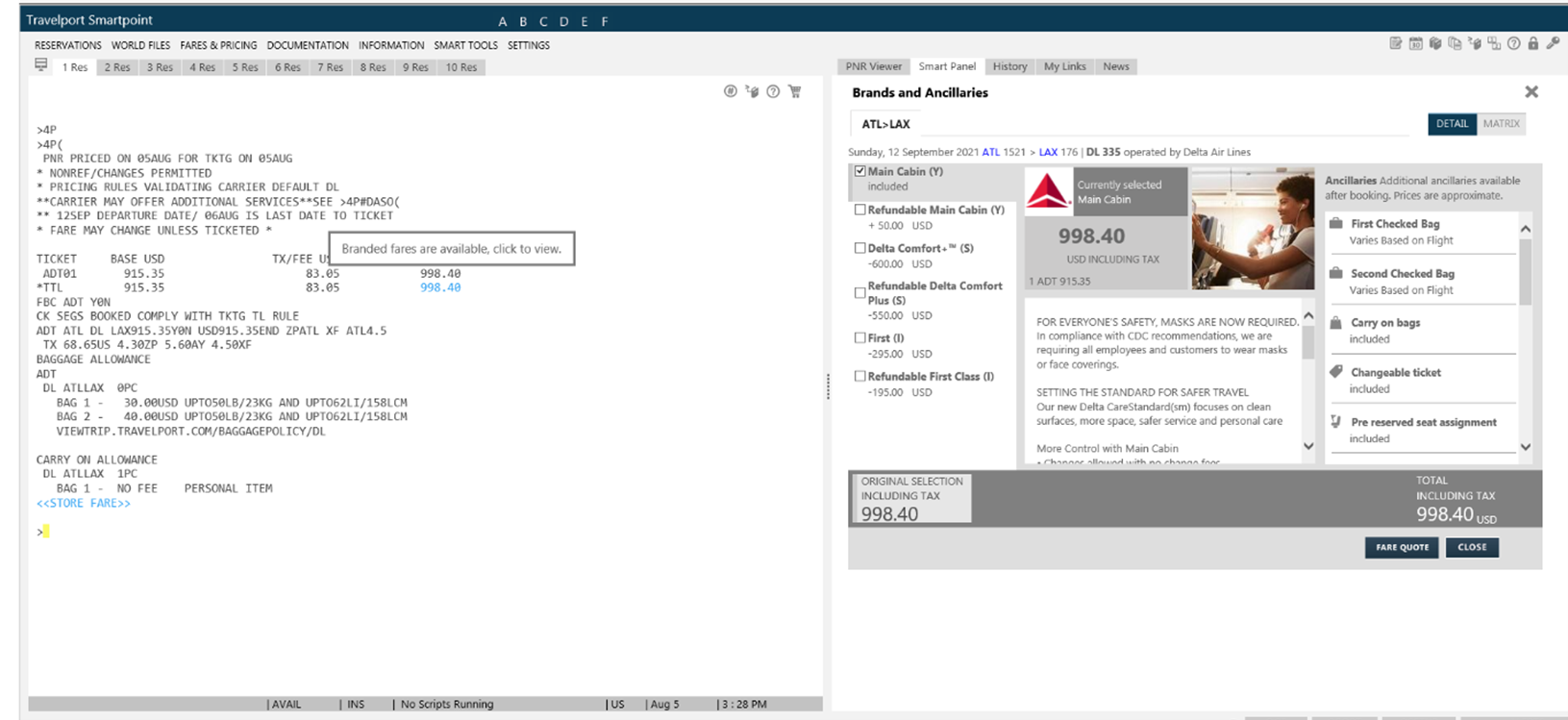Viewport: 1568px width, 720px height.
Task: Open the News tab
Action: 1116,66
